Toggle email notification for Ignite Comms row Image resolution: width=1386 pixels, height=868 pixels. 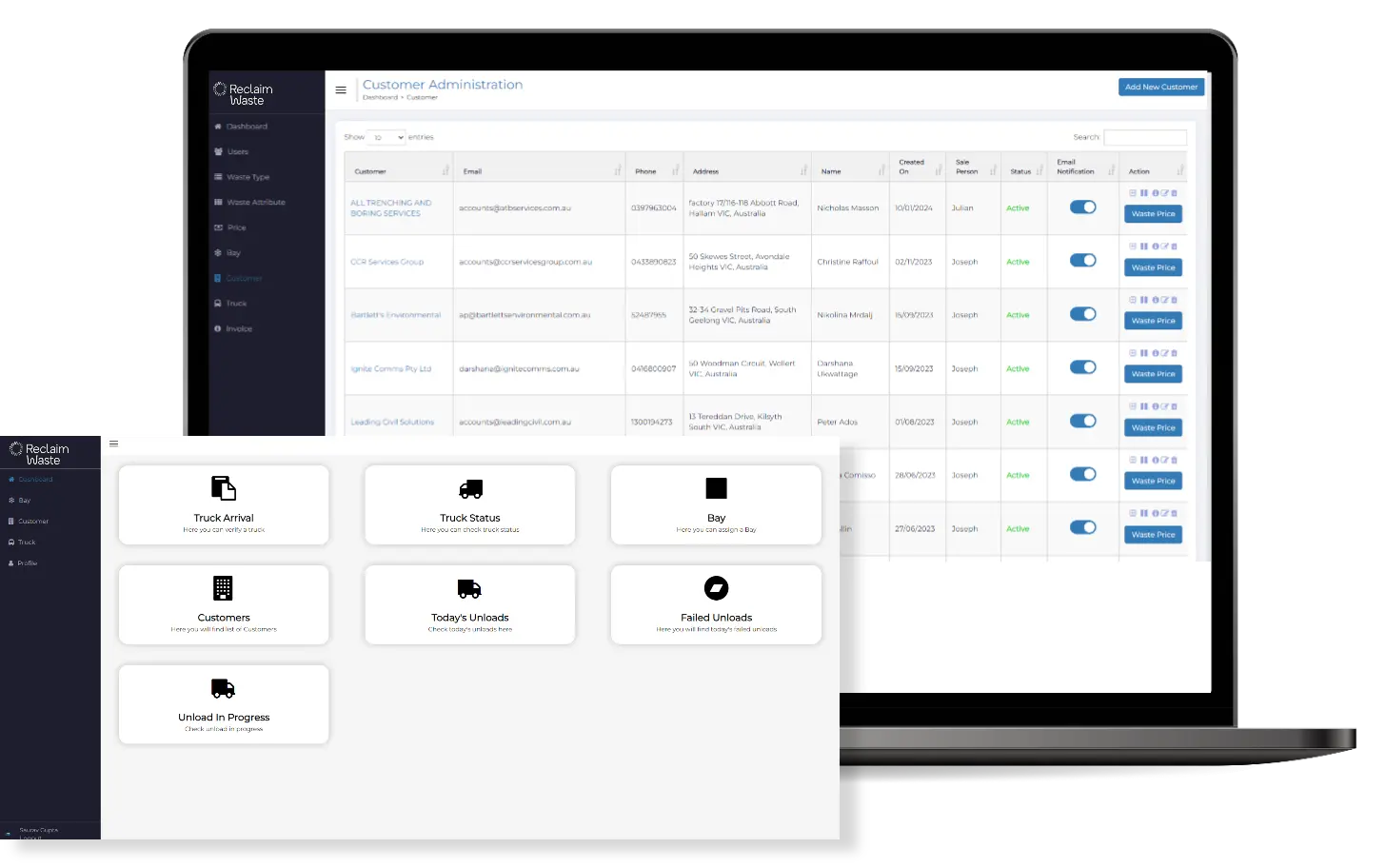[x=1082, y=367]
